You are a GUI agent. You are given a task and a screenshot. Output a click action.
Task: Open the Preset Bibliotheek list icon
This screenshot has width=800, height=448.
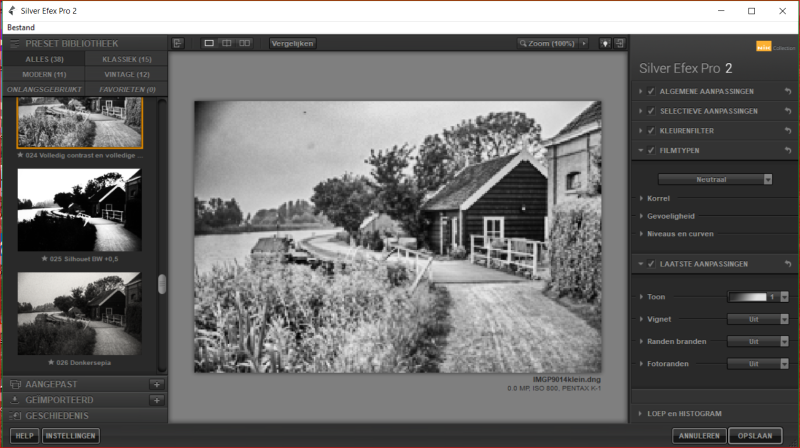tap(14, 43)
